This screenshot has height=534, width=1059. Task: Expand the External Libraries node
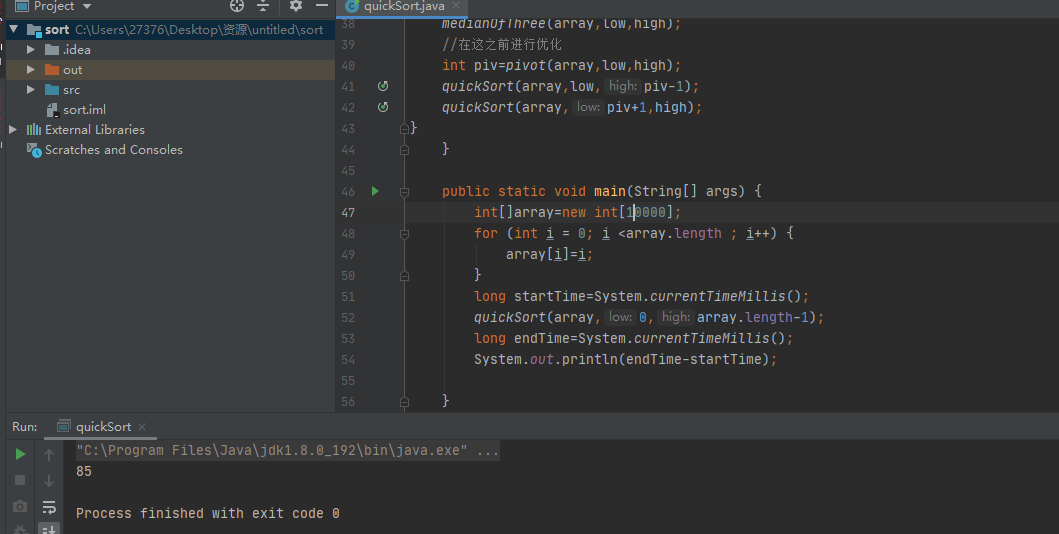point(13,129)
